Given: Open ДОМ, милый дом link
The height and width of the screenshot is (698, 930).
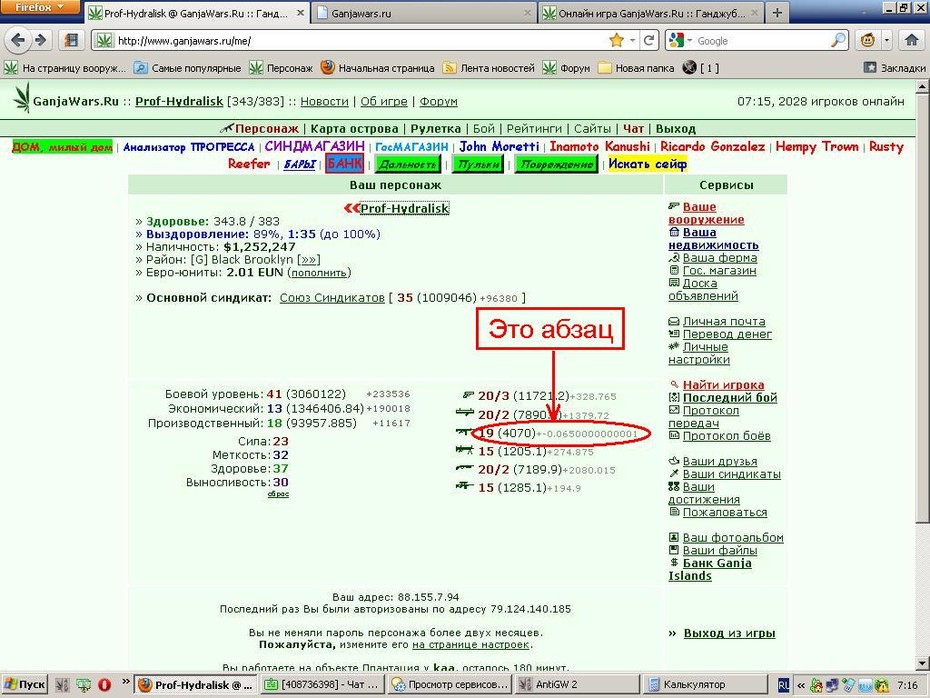Looking at the screenshot, I should coord(62,147).
